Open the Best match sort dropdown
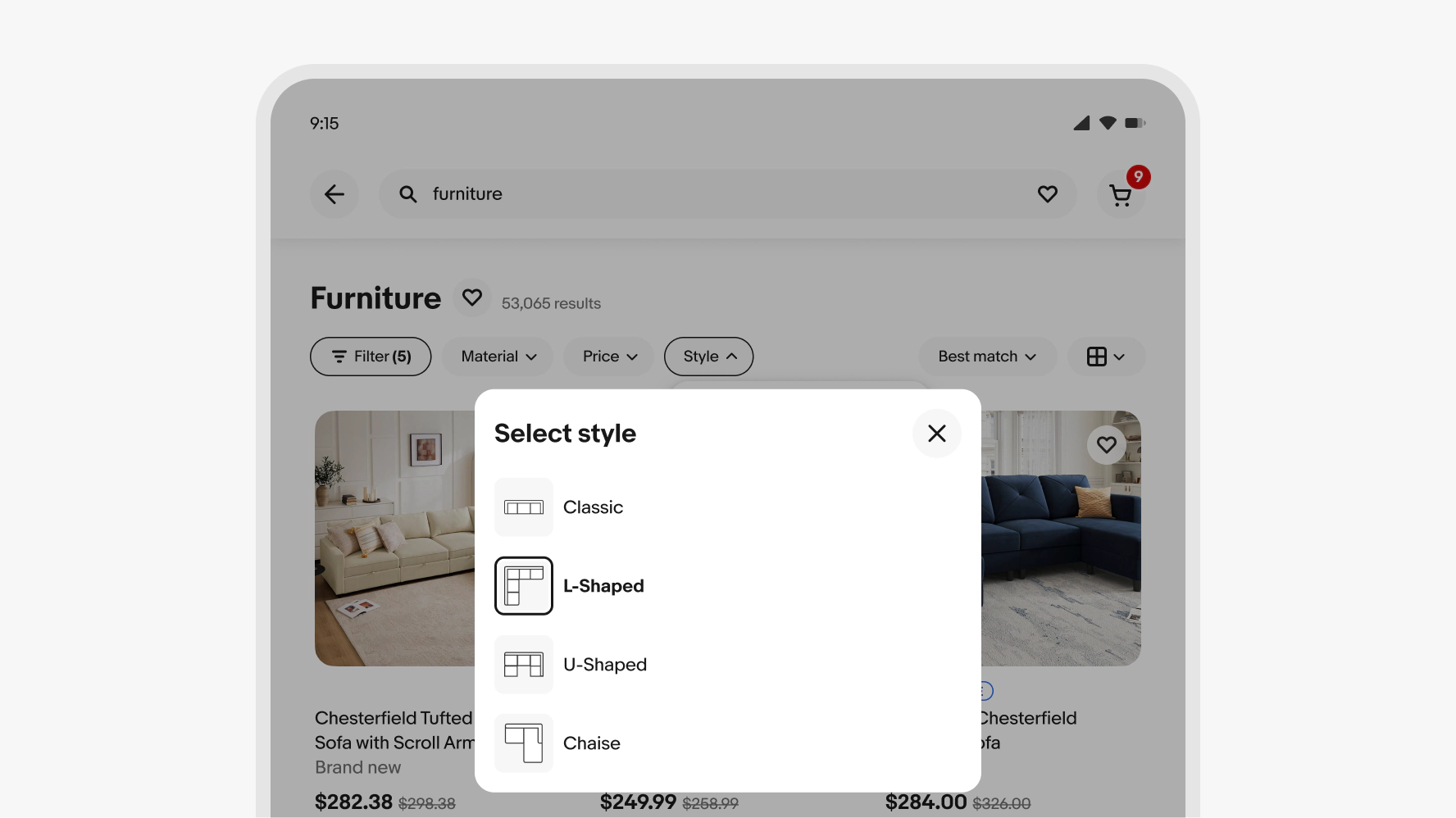The height and width of the screenshot is (818, 1456). tap(987, 357)
